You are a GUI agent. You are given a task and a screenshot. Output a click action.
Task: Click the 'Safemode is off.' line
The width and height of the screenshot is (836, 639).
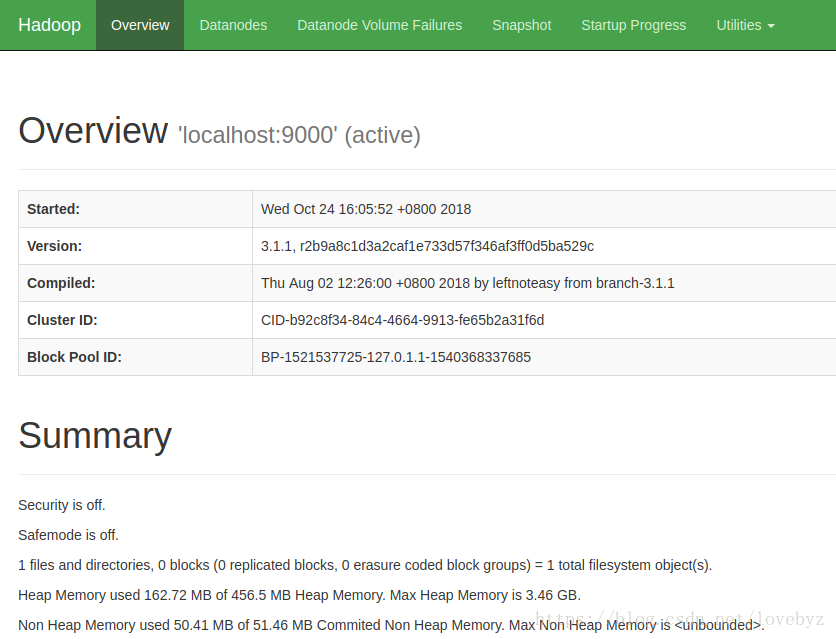(68, 535)
